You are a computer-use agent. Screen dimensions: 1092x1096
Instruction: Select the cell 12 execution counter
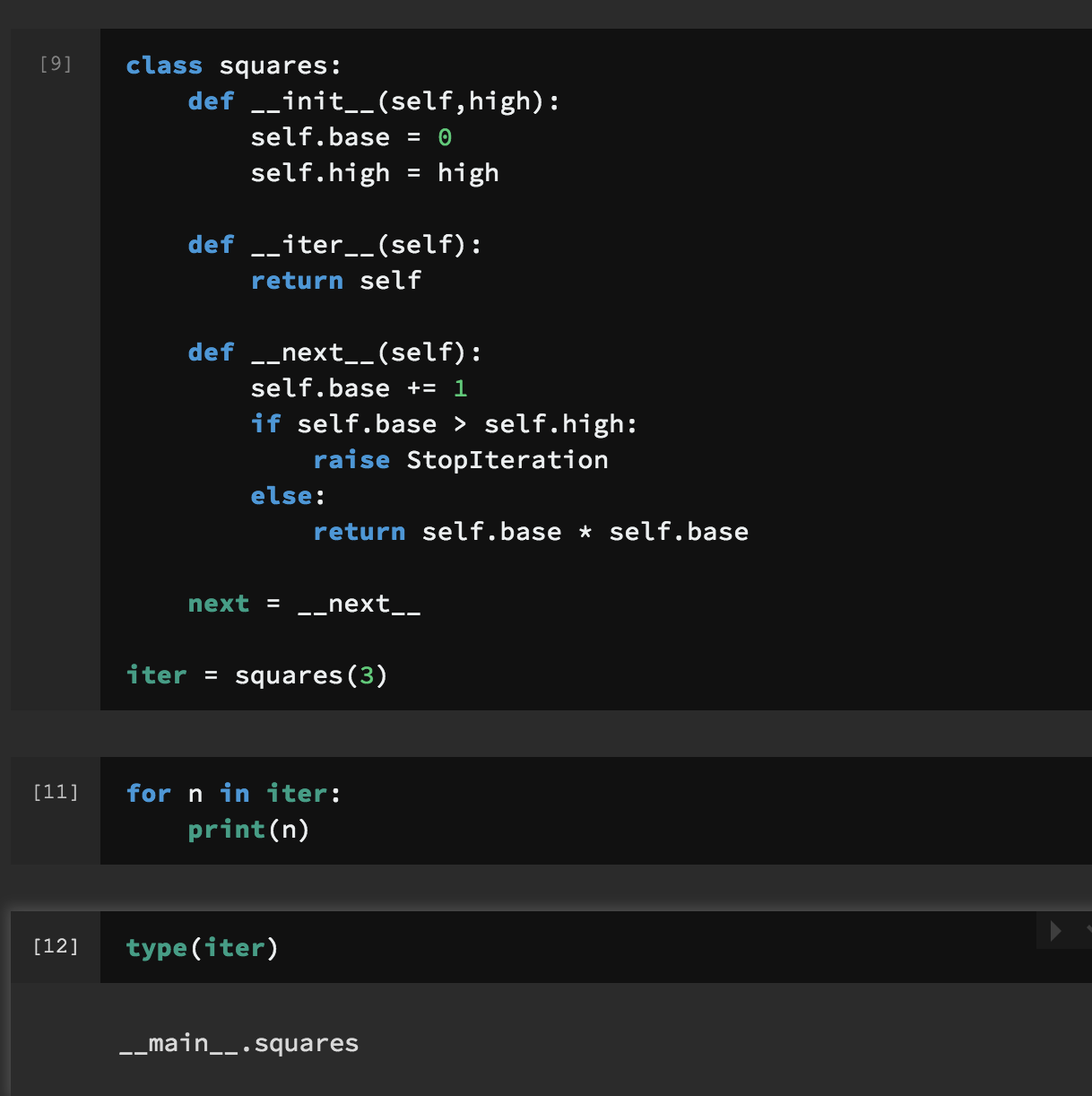click(x=56, y=946)
